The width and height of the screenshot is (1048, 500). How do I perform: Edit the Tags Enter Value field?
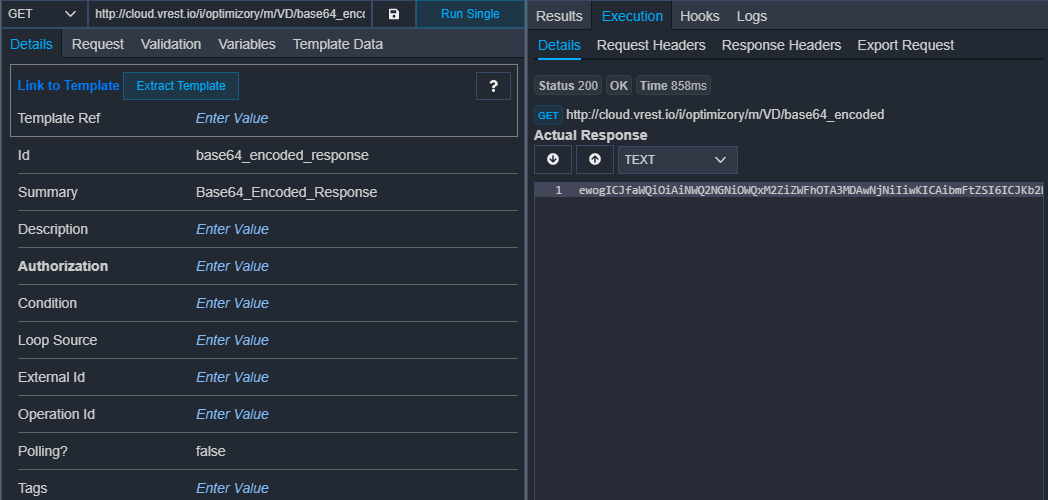232,489
